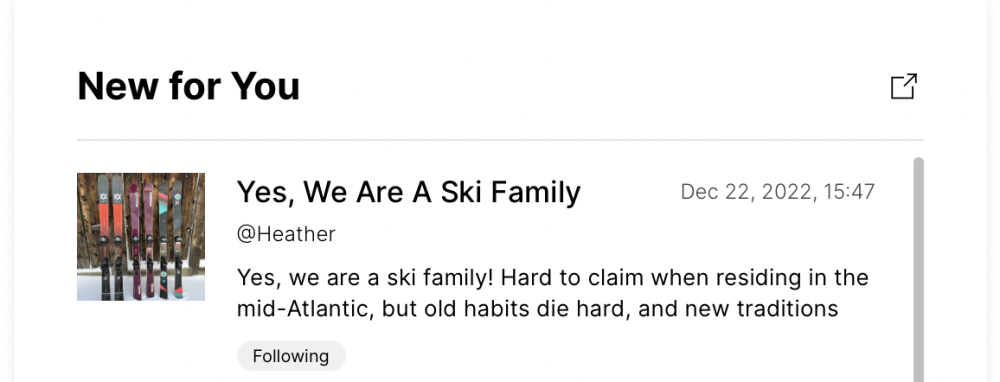Select the Dec 22, 2022, 15:47 timestamp

coord(778,192)
